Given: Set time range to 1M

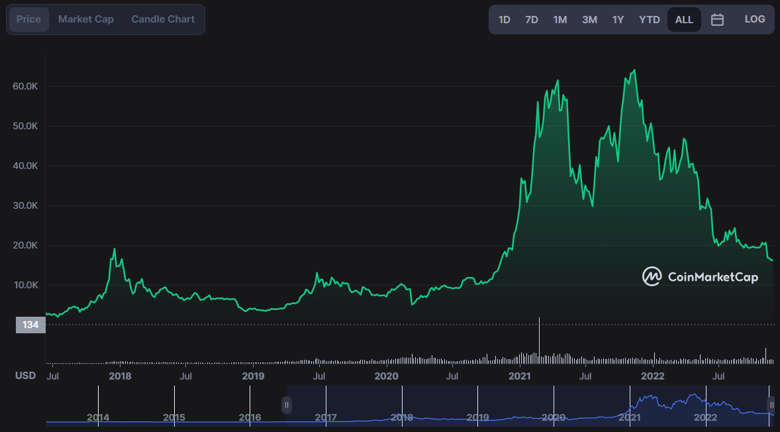Looking at the screenshot, I should point(560,19).
